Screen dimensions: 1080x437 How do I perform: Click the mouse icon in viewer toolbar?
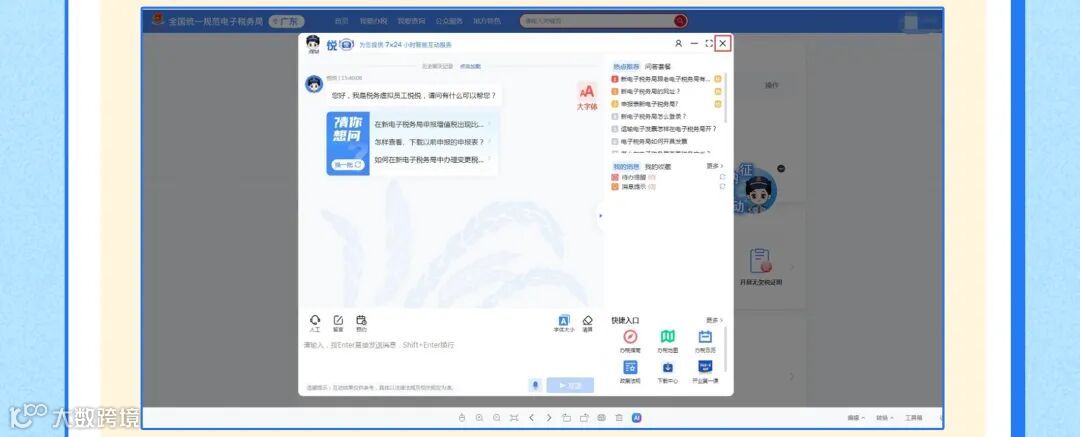point(462,418)
